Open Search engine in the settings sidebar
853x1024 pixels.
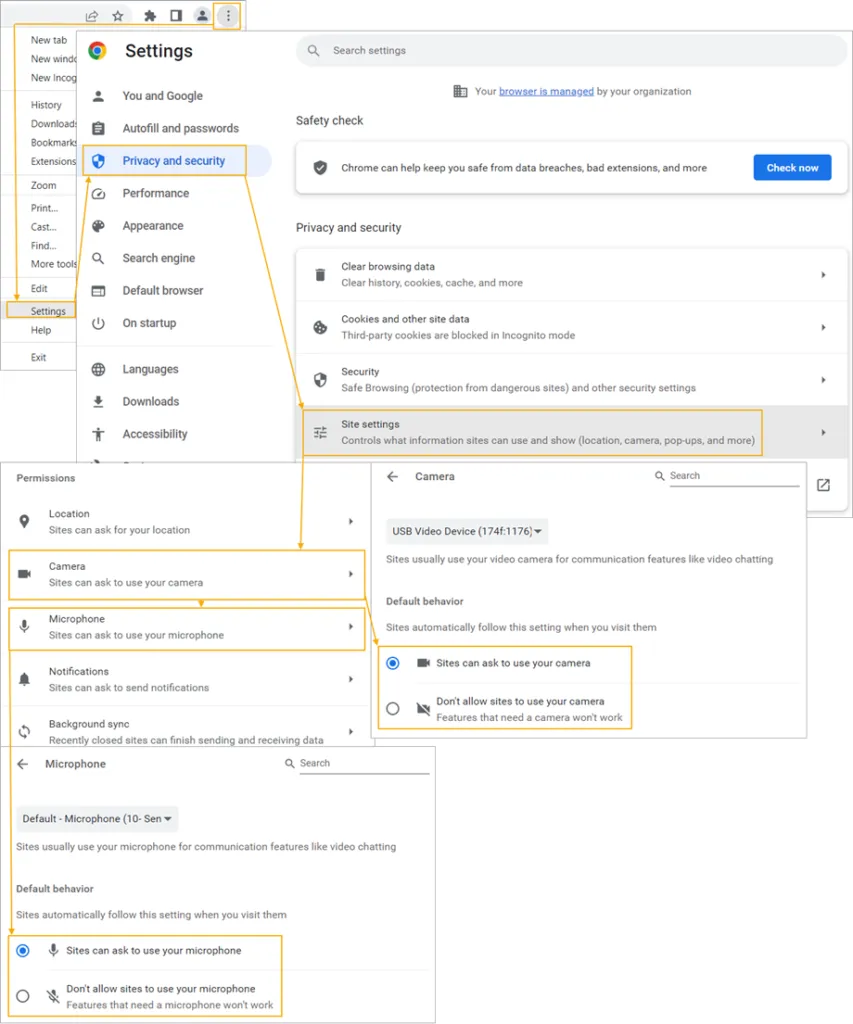point(159,259)
